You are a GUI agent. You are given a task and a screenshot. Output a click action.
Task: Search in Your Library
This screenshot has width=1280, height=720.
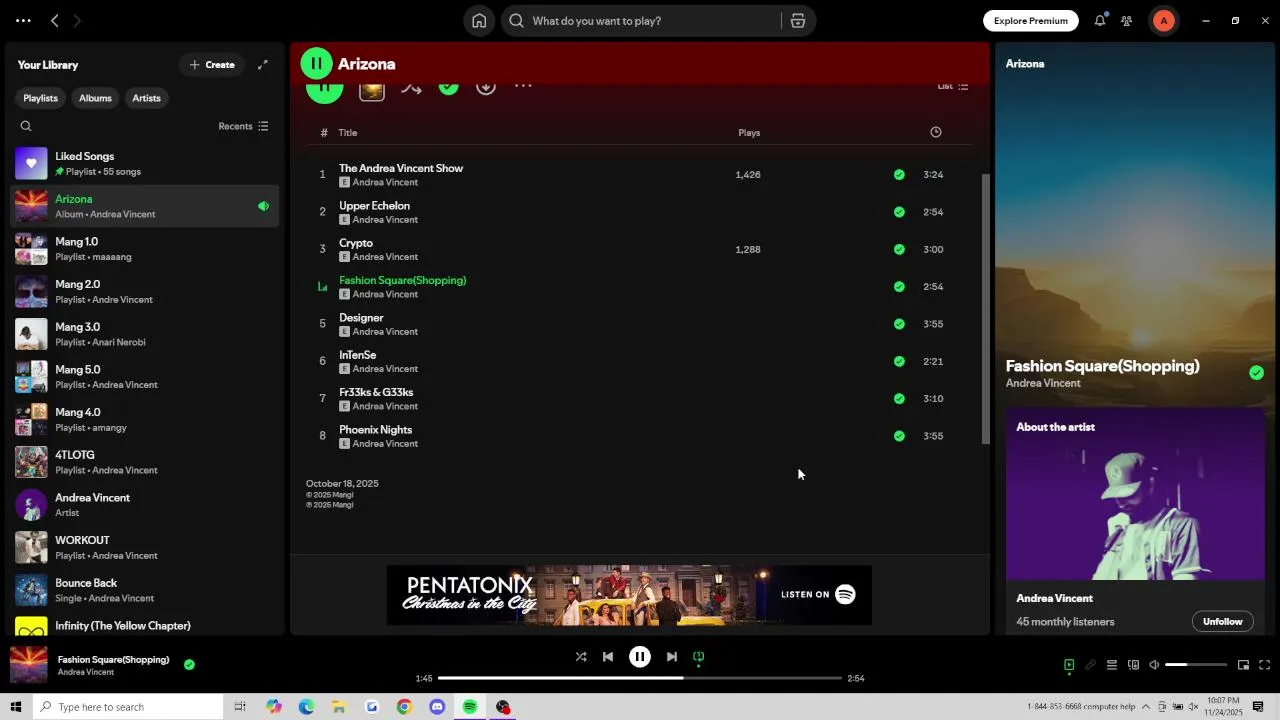click(x=26, y=126)
